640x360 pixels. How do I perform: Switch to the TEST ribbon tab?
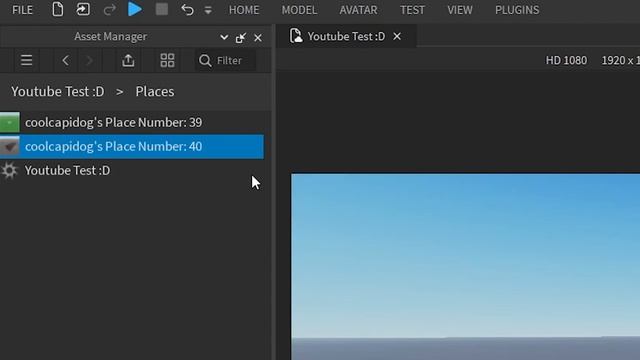coord(412,10)
